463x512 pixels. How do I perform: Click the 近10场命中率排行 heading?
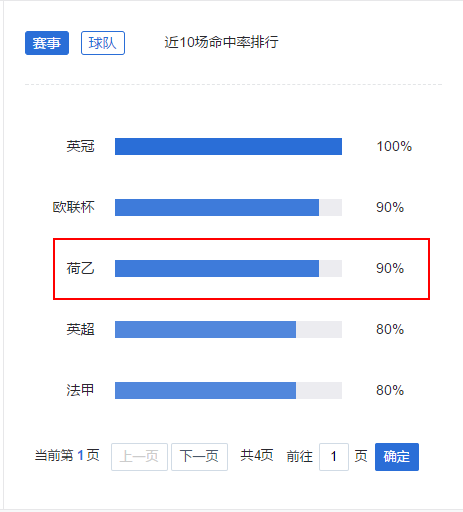(x=221, y=42)
